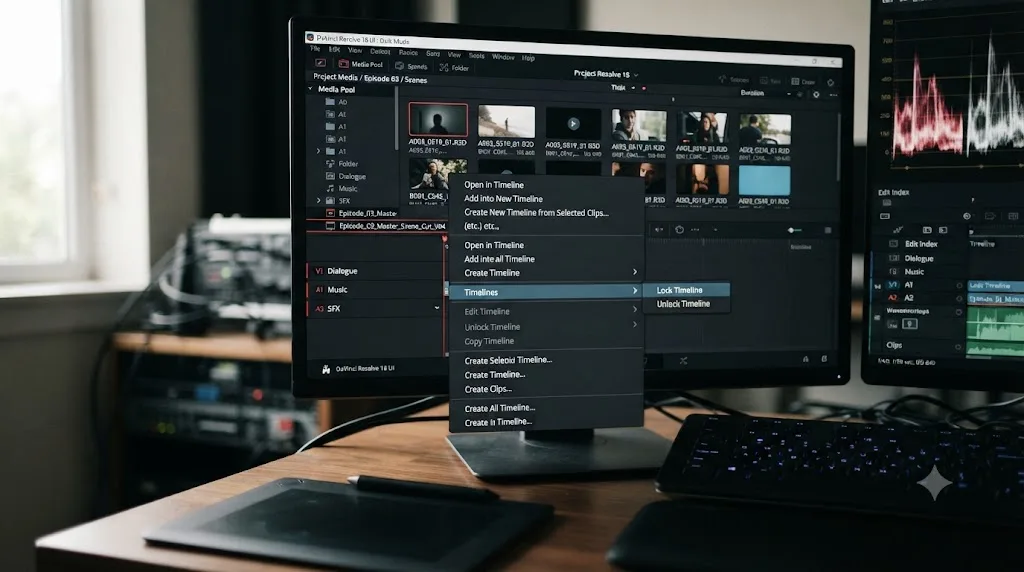
Task: Click the circular loop icon above the timeline
Action: pyautogui.click(x=679, y=230)
